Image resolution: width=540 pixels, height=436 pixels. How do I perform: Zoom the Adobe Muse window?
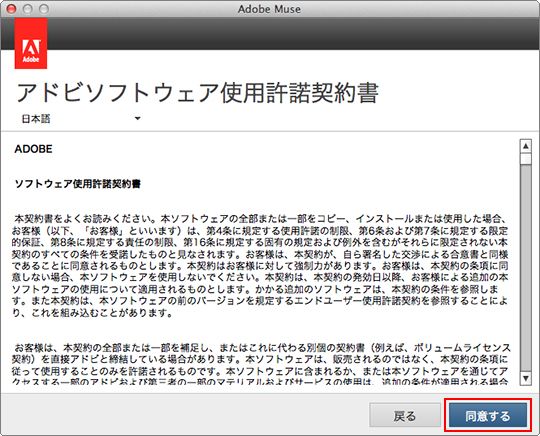[44, 9]
